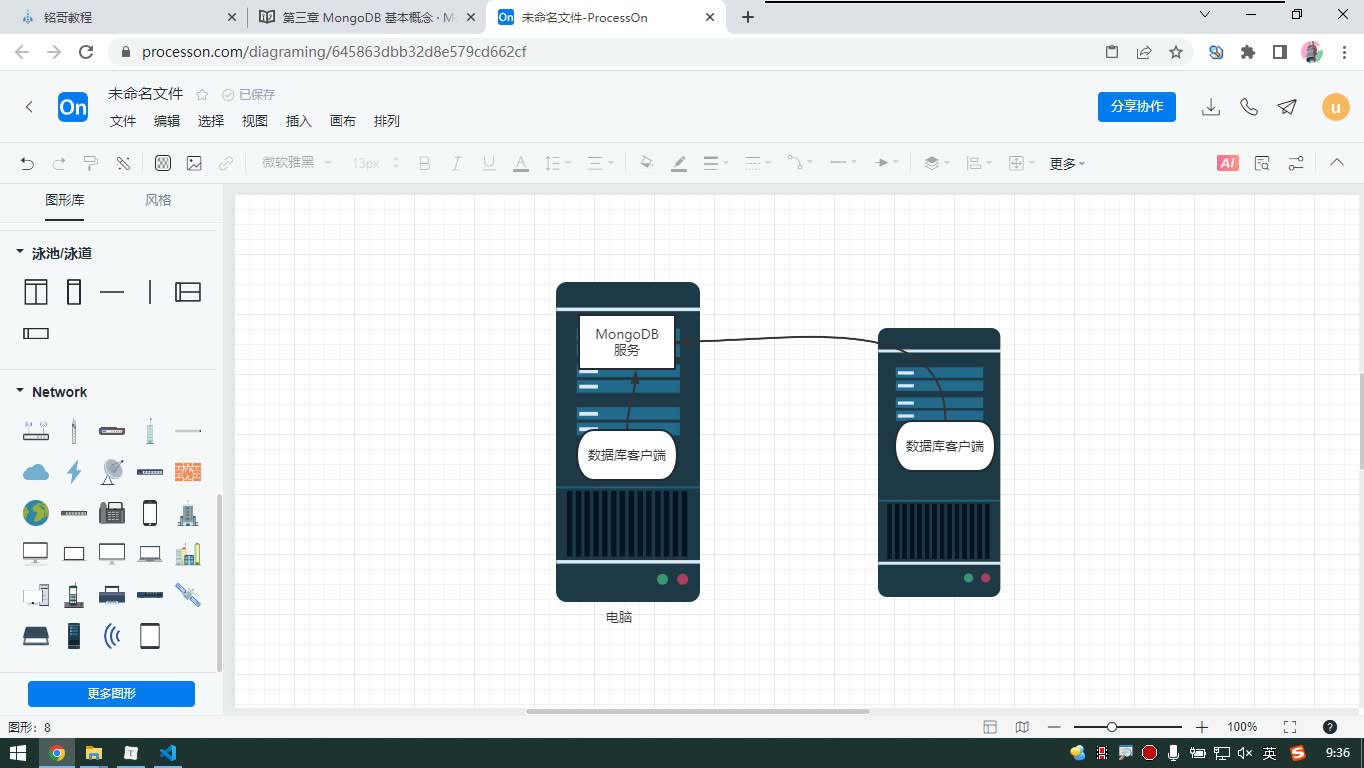
Task: Open the connector line type dropdown
Action: (799, 163)
